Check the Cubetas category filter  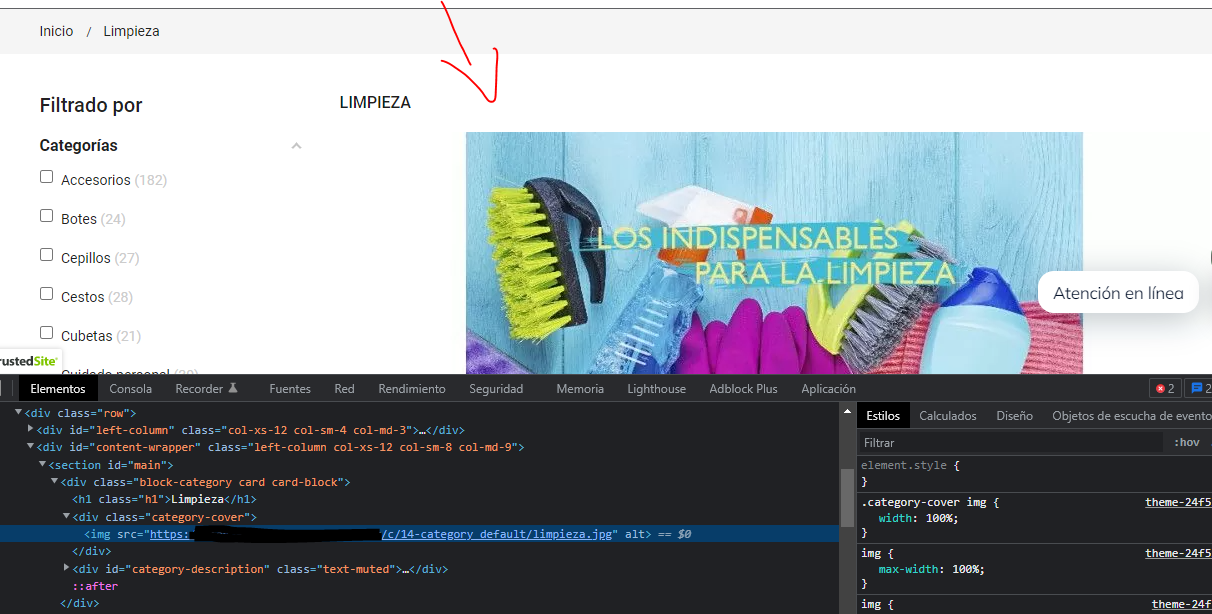click(46, 333)
